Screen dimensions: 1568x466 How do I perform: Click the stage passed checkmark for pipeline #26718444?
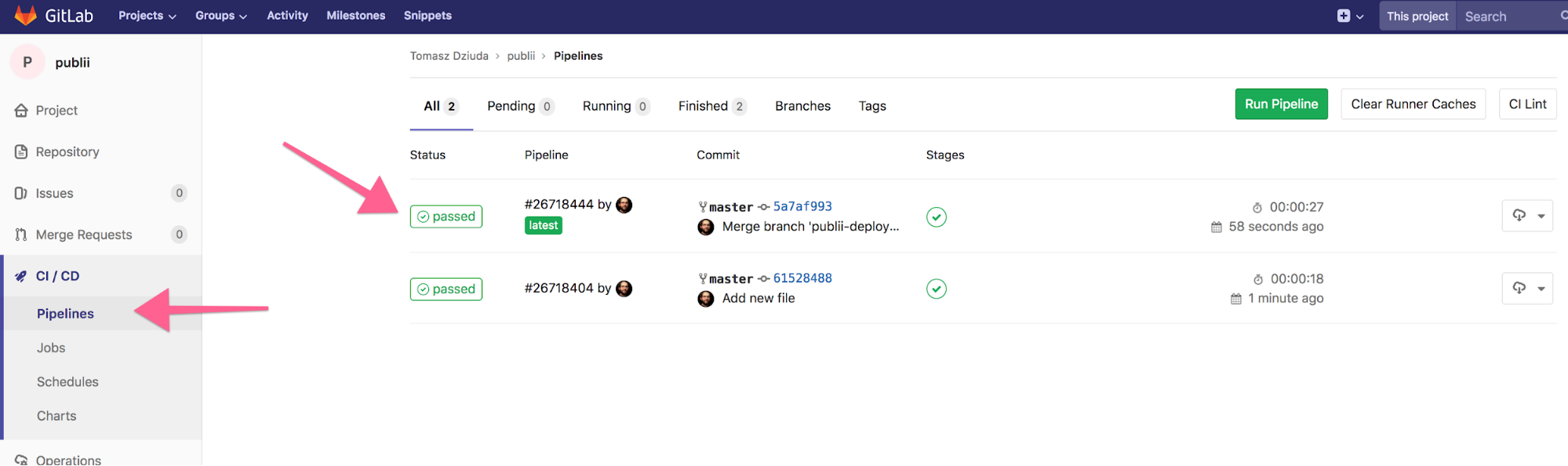pos(936,217)
